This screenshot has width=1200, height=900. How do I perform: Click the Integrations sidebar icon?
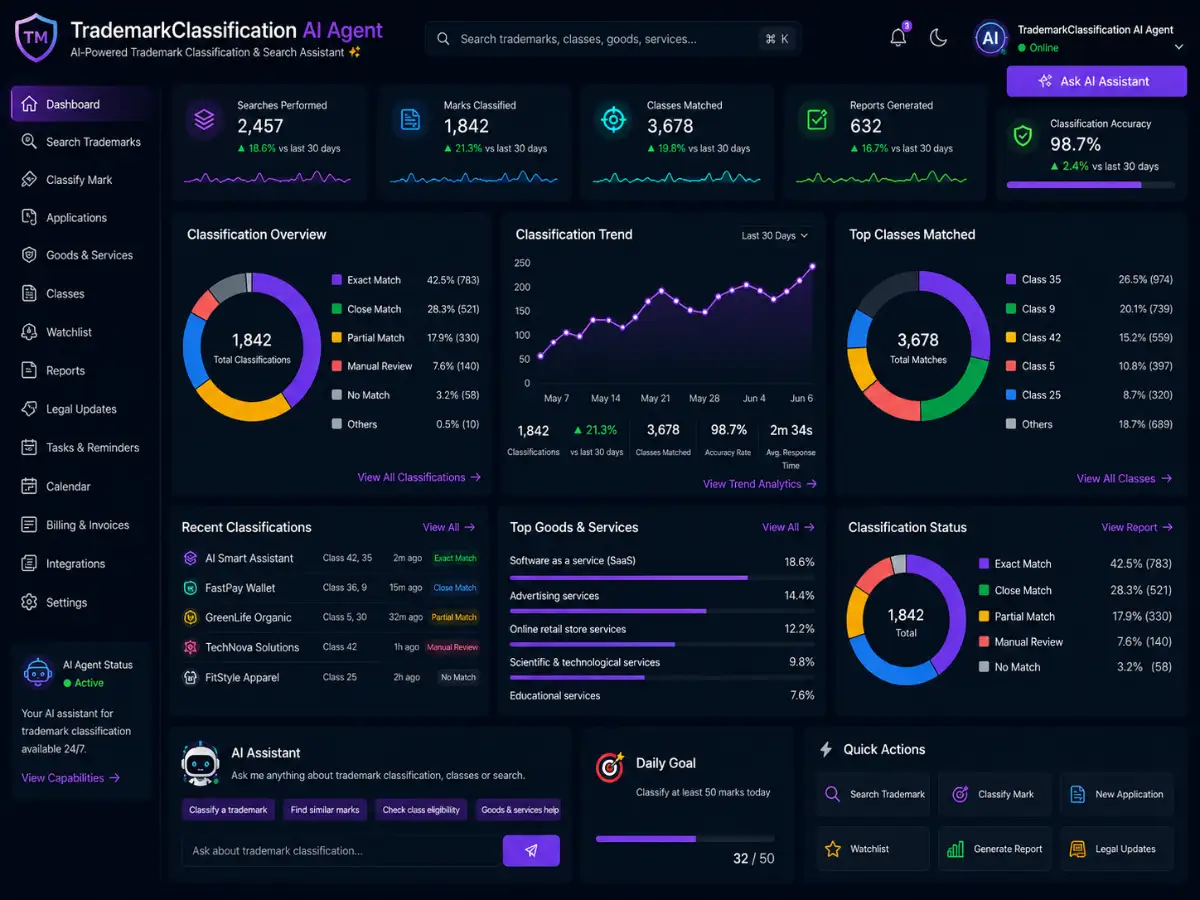coord(28,564)
